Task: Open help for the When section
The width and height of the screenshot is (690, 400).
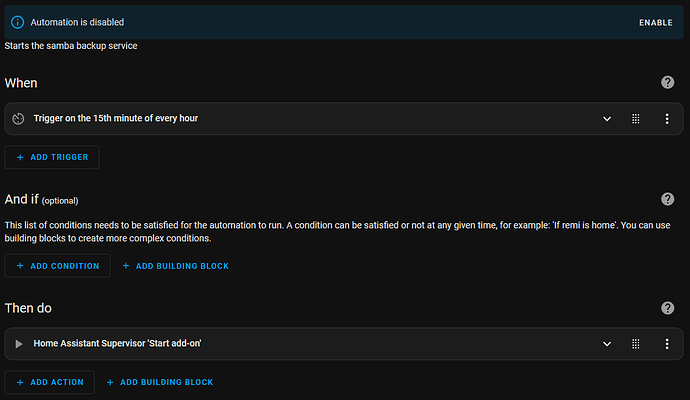Action: tap(667, 82)
